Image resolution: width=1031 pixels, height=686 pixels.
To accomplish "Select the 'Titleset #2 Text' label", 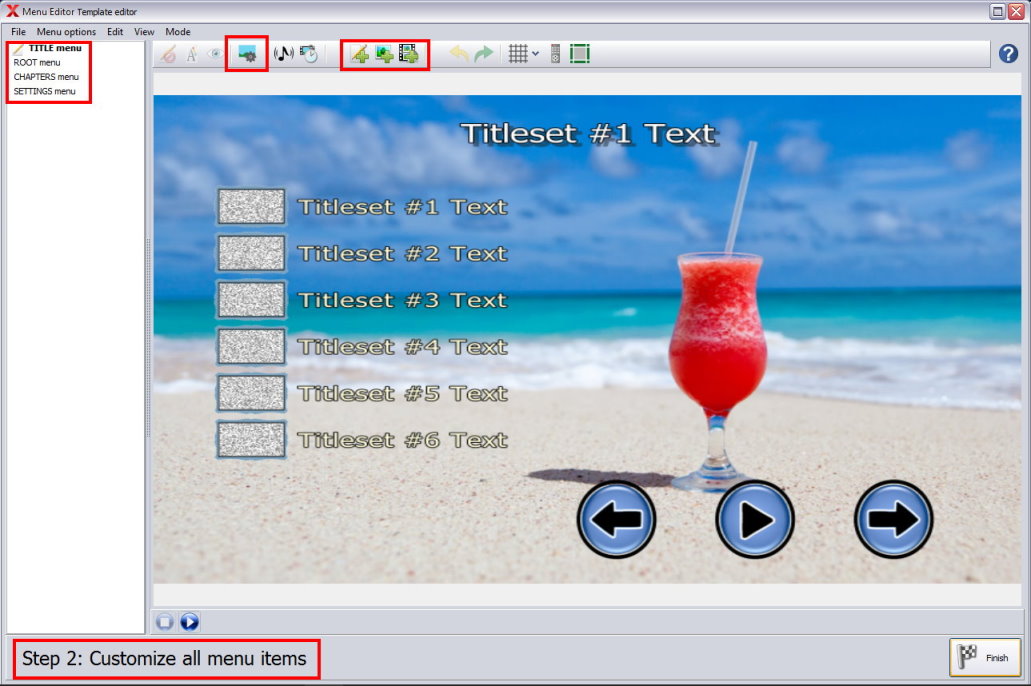I will click(403, 254).
